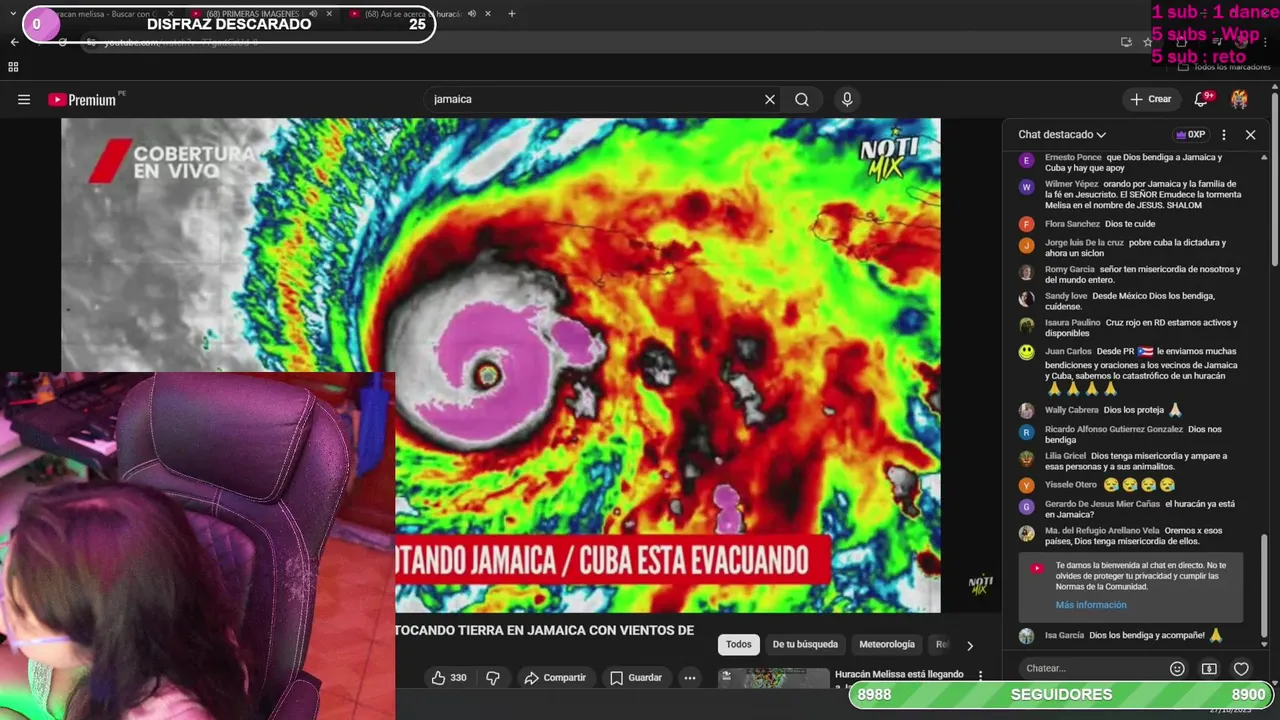Viewport: 1280px width, 720px height.
Task: Open Super Chat purchase dollar icon
Action: click(x=1209, y=668)
